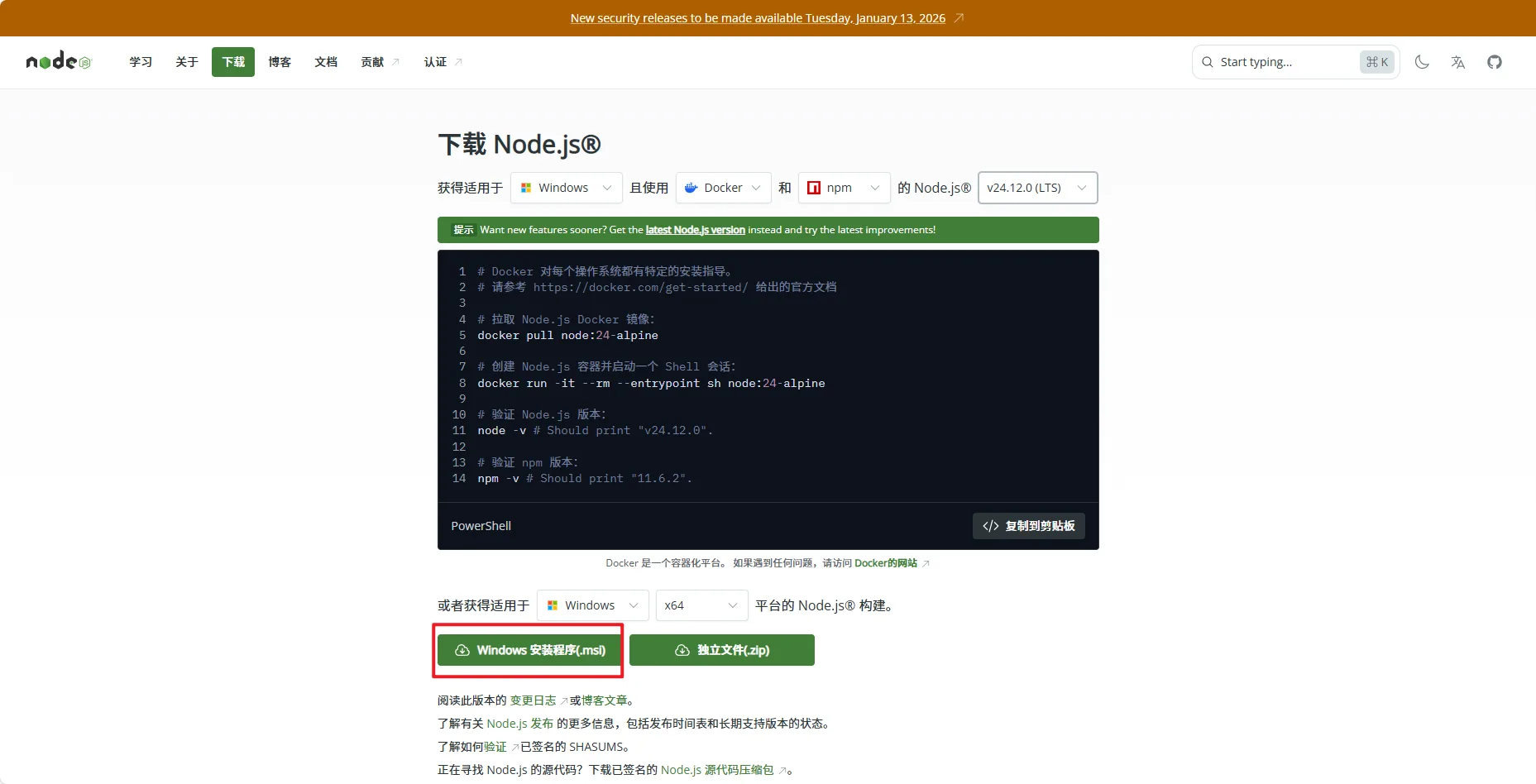
Task: Toggle dark theme moon icon
Action: [1422, 62]
